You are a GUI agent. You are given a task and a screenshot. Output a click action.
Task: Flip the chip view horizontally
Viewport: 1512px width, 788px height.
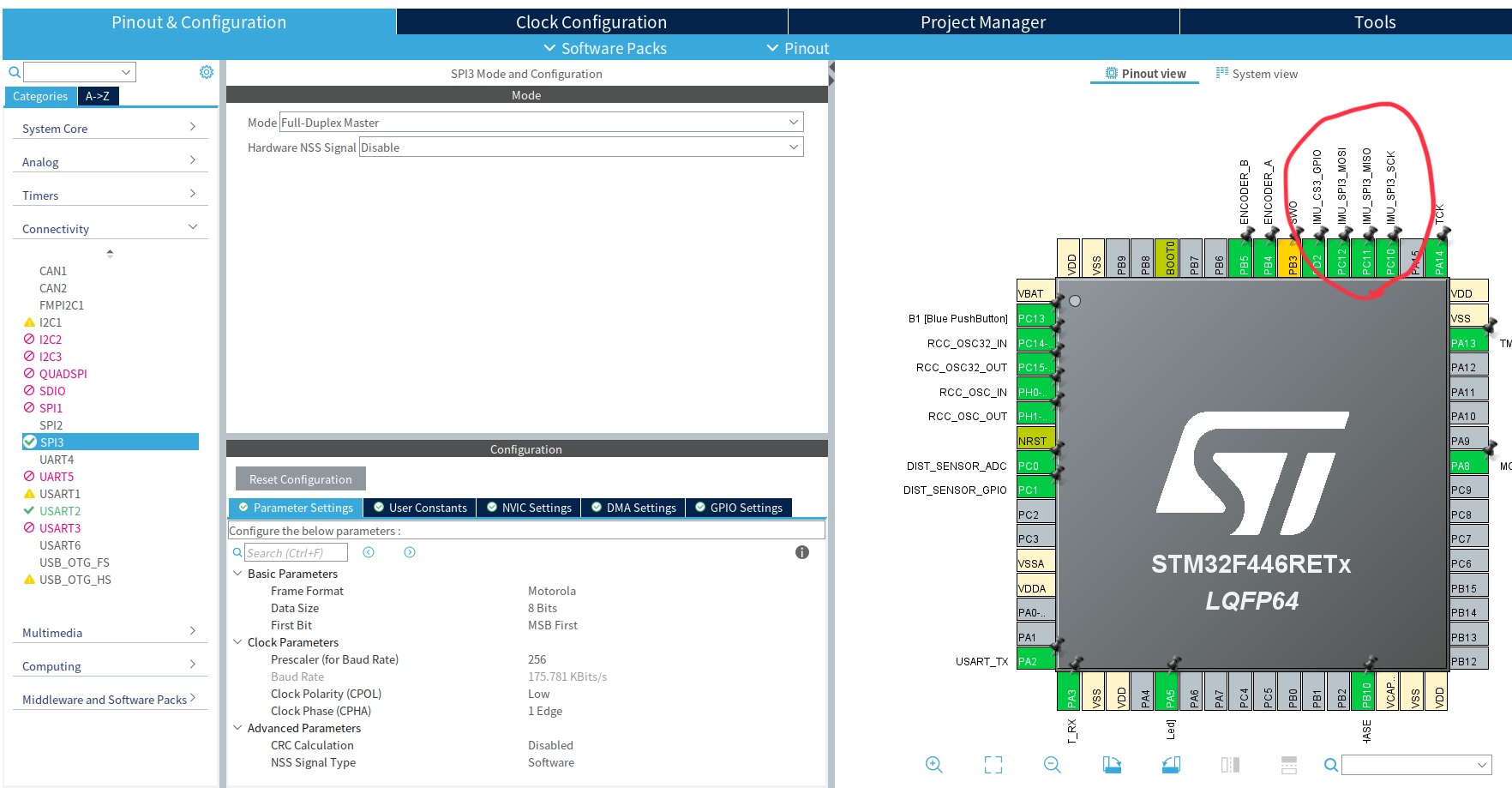click(x=1230, y=765)
